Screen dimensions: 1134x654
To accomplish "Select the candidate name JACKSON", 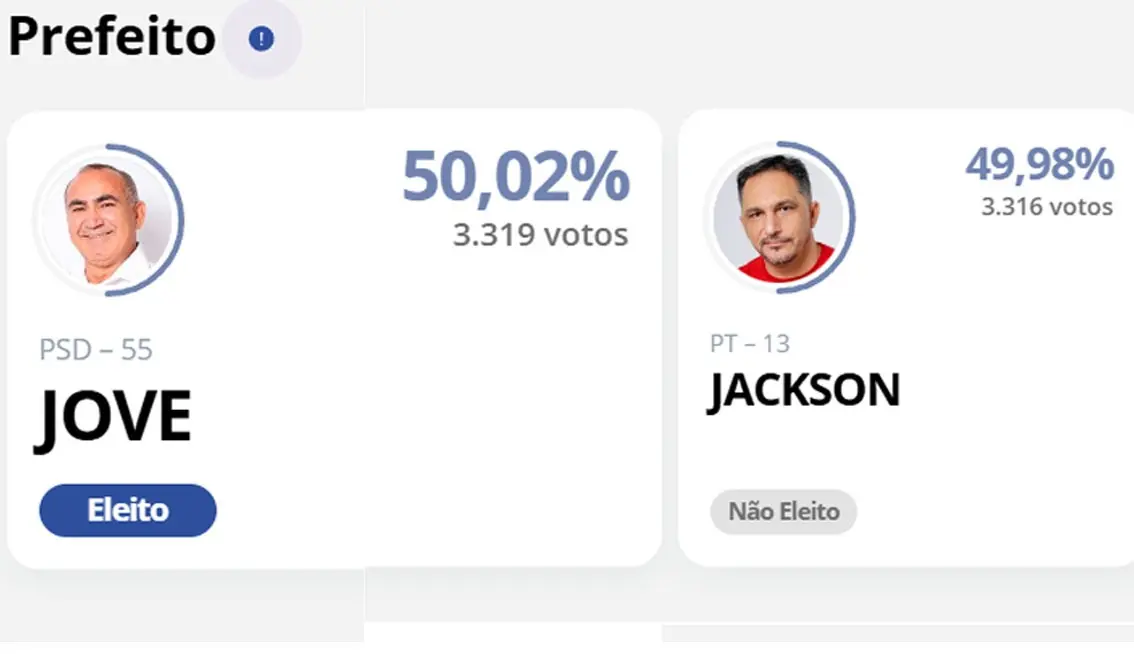I will point(805,390).
